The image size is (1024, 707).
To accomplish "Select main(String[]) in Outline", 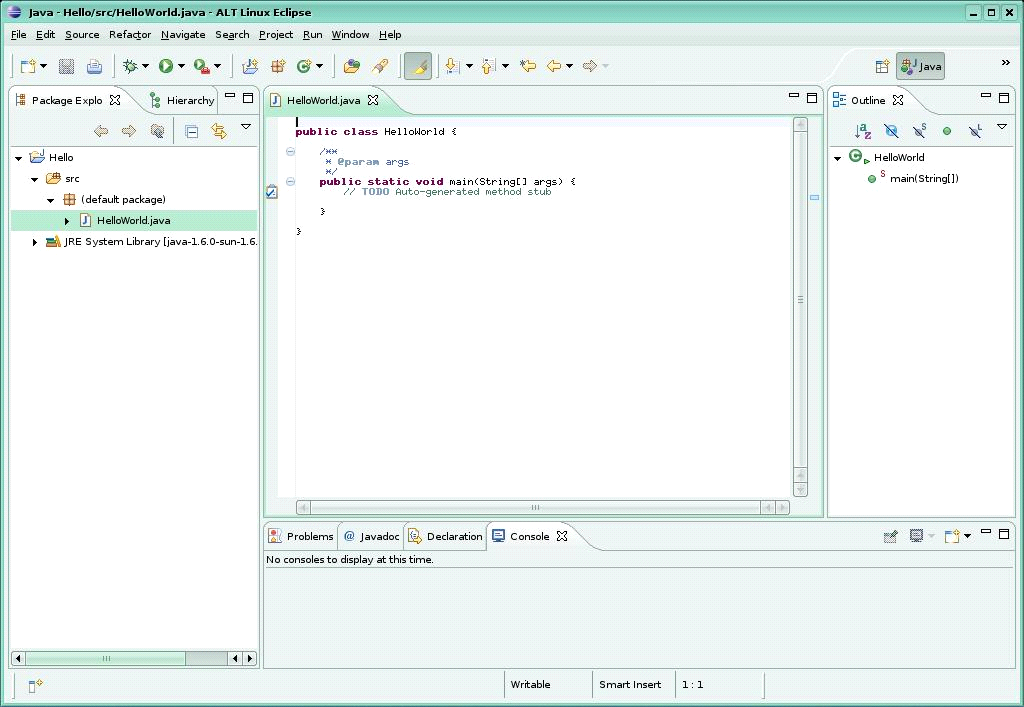I will coord(924,178).
